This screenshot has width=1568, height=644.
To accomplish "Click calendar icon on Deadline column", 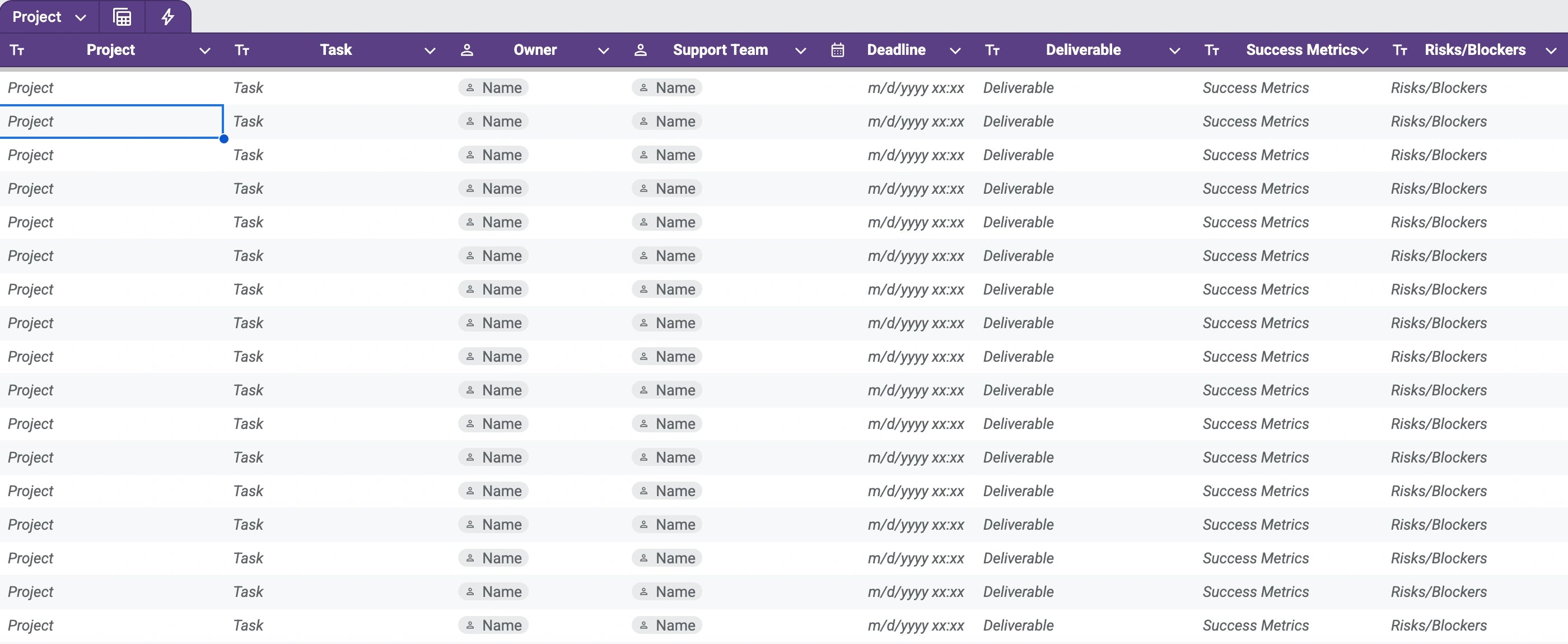I will coord(838,50).
